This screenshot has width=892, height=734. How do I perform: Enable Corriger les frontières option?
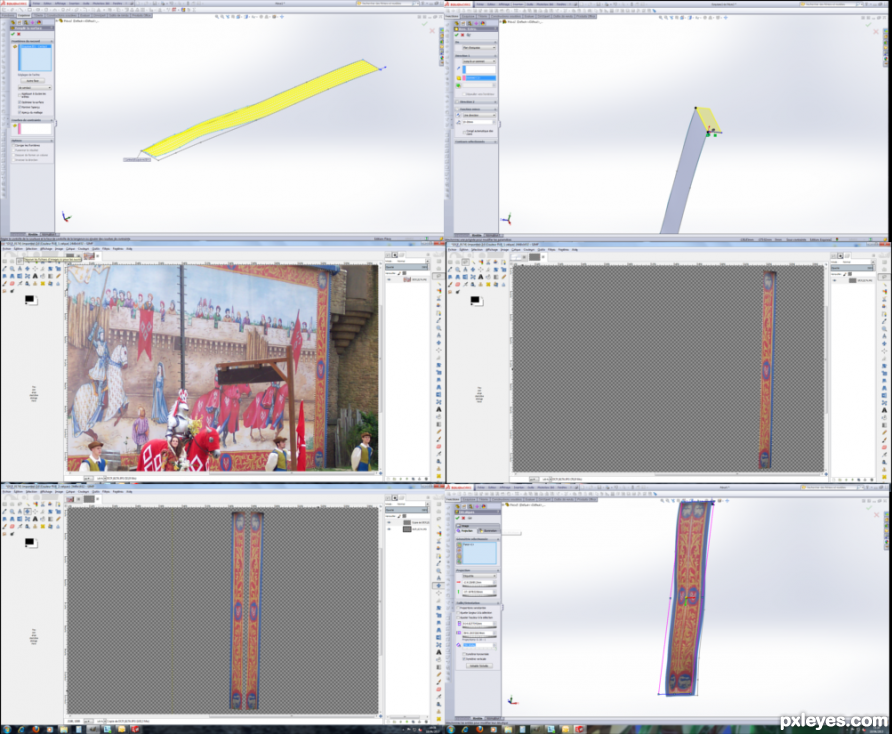14,145
